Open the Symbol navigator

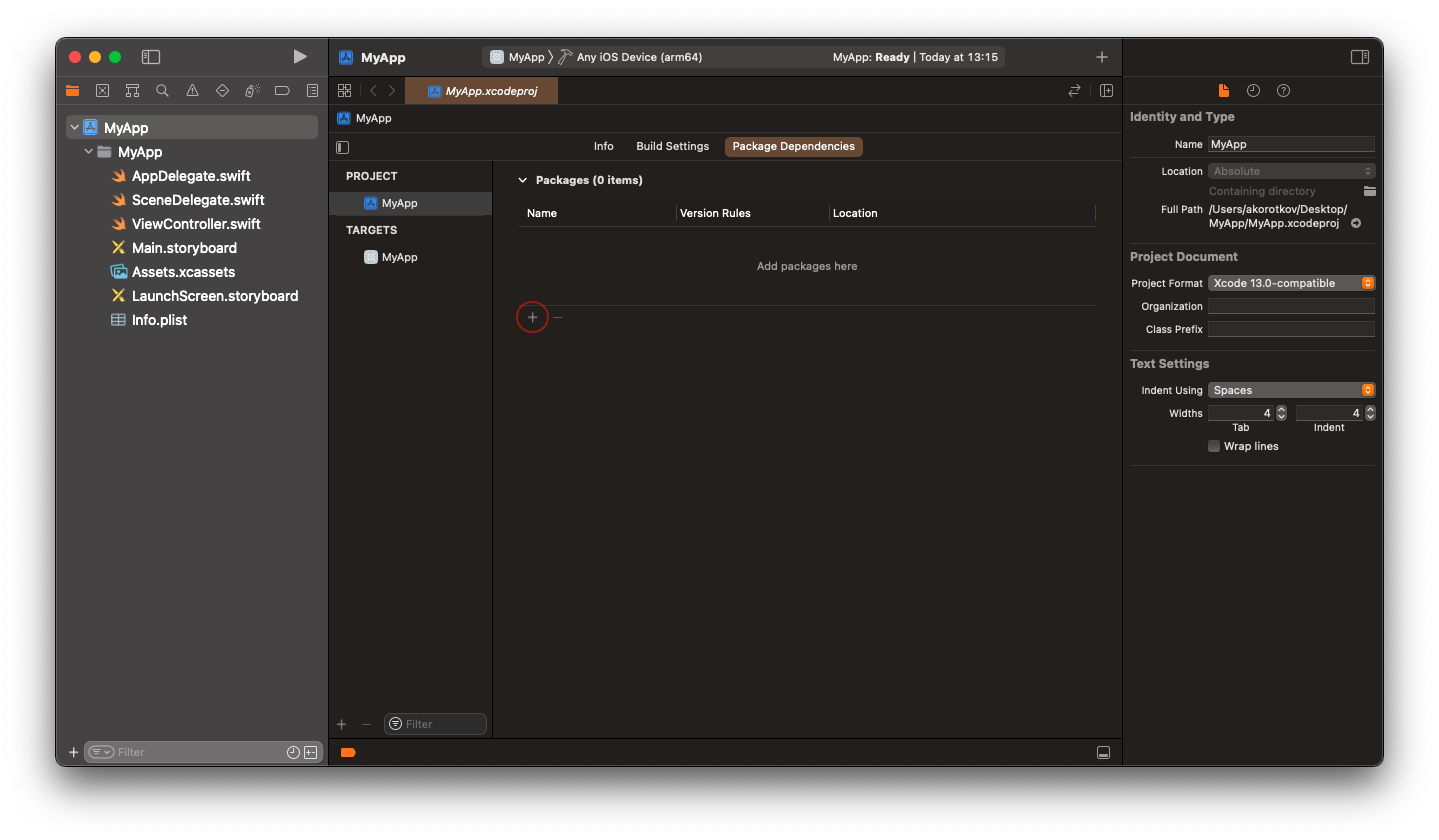pos(132,90)
